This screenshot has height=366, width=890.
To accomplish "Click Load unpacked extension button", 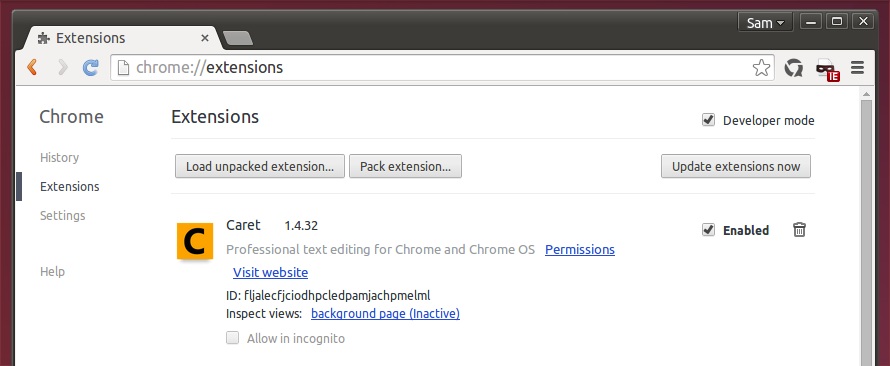I will pyautogui.click(x=260, y=166).
